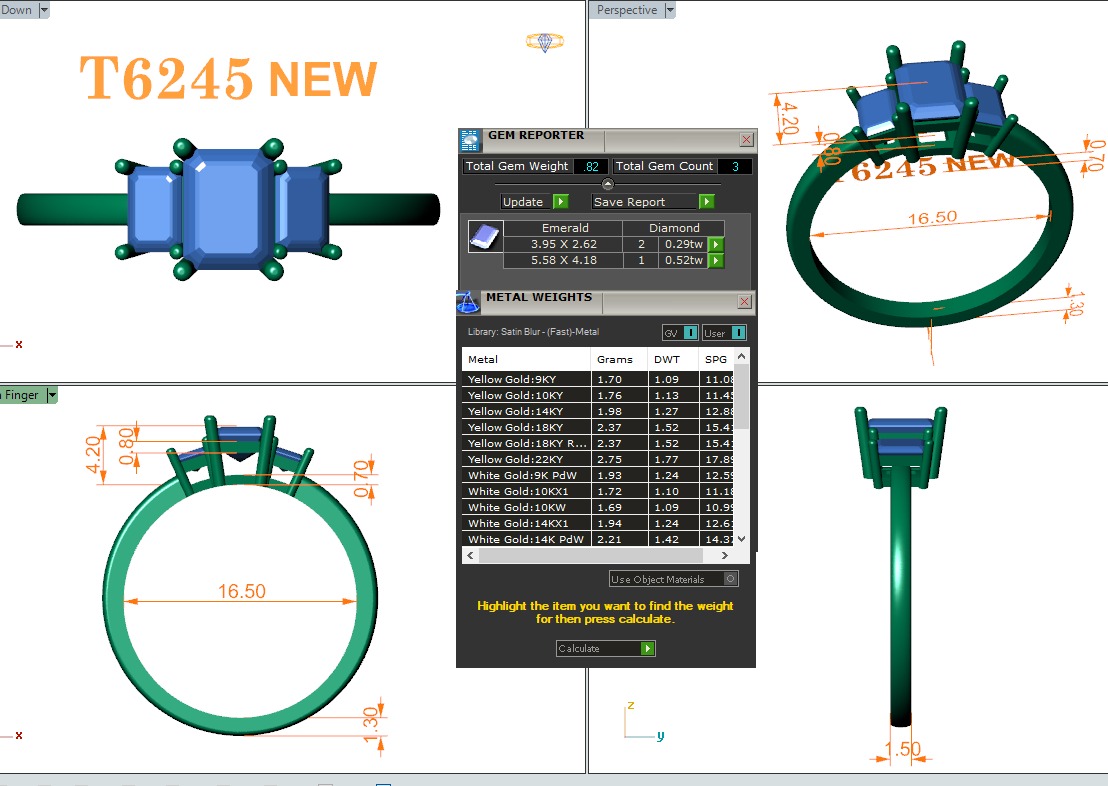The height and width of the screenshot is (786, 1108).
Task: Toggle the User library switch
Action: pos(738,333)
